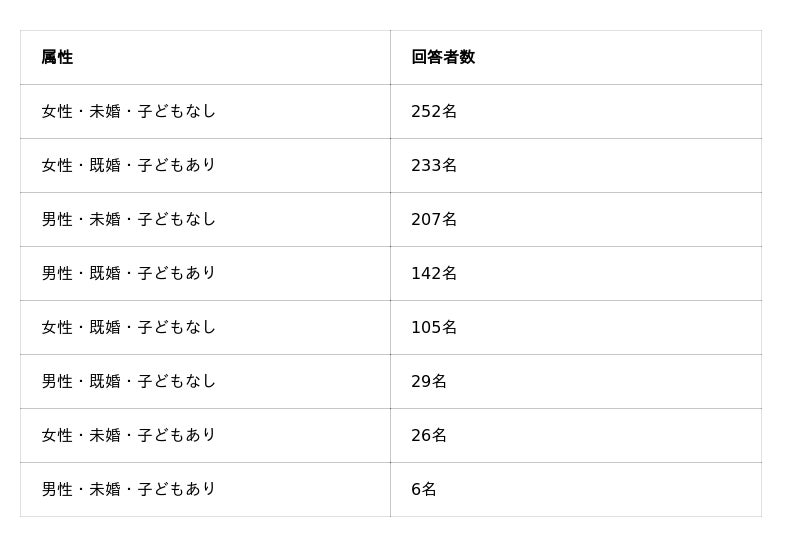Select the 女性・既婚・子どもなし cell
The image size is (800, 547).
(129, 328)
